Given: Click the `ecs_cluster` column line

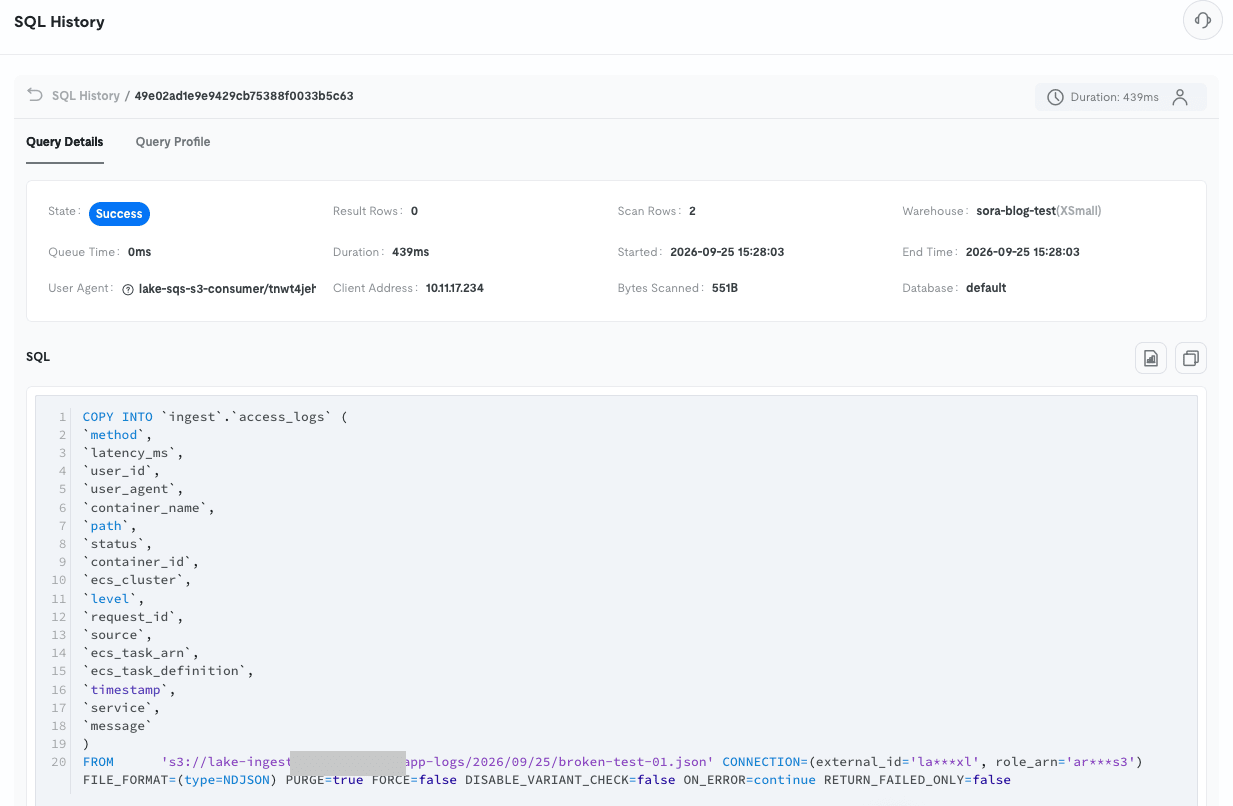Looking at the screenshot, I should tap(138, 580).
